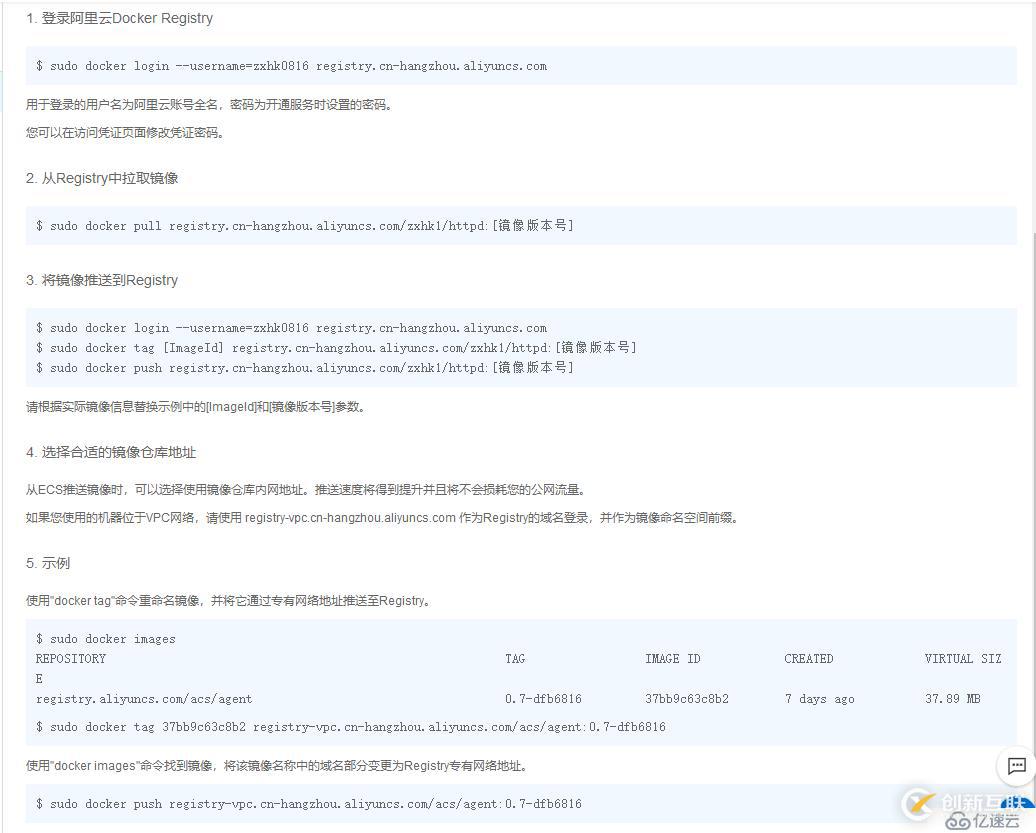The image size is (1036, 833).
Task: Select the "$ sudo docker images" command line
Action: coord(106,639)
